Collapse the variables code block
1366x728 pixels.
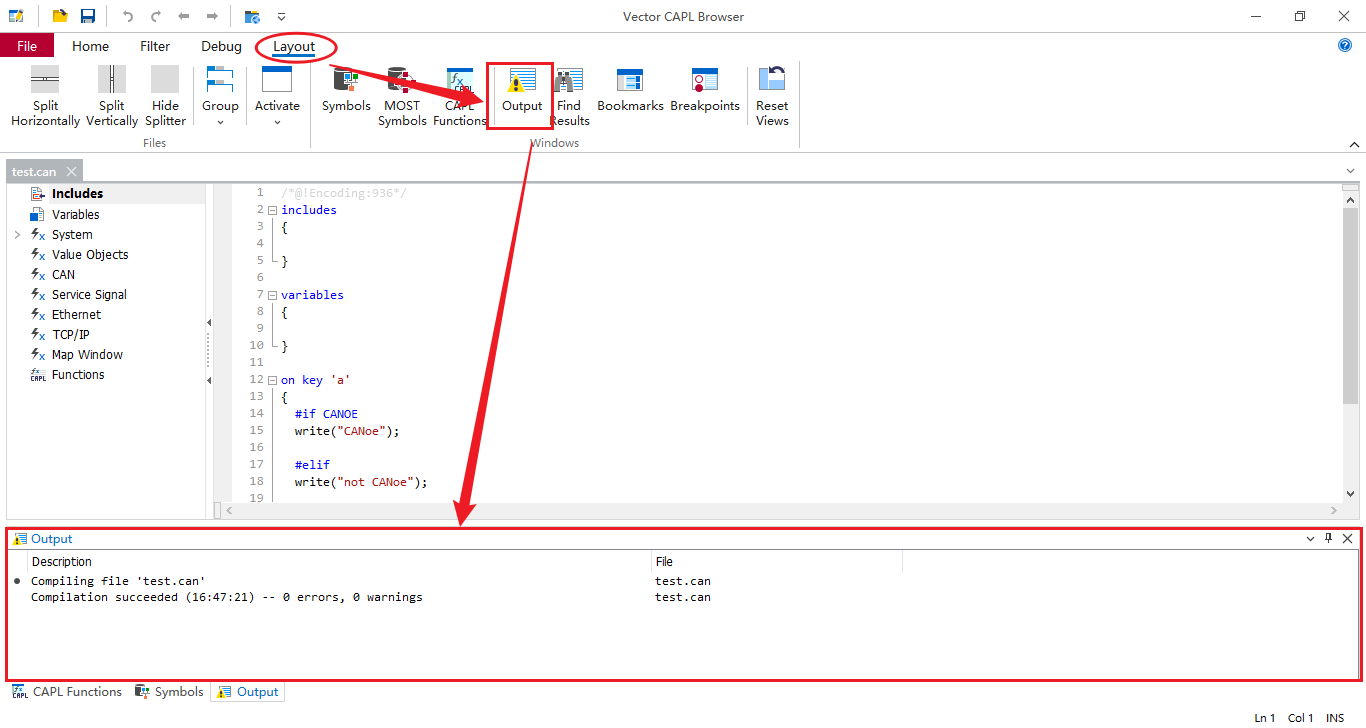click(272, 295)
